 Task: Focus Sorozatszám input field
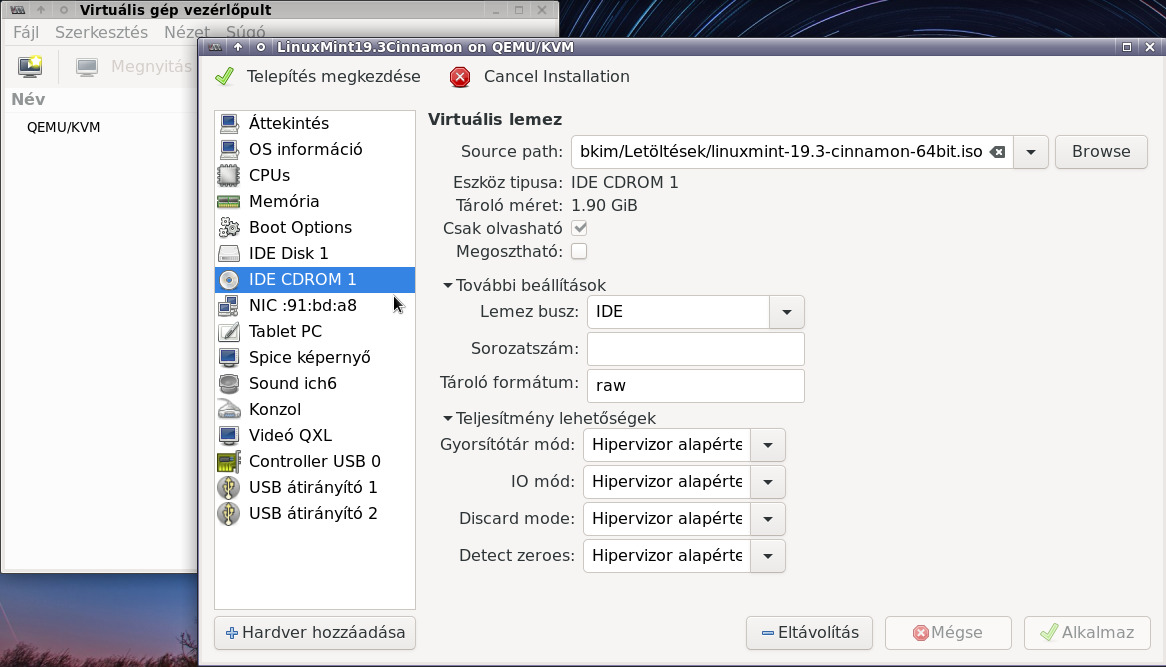point(696,349)
